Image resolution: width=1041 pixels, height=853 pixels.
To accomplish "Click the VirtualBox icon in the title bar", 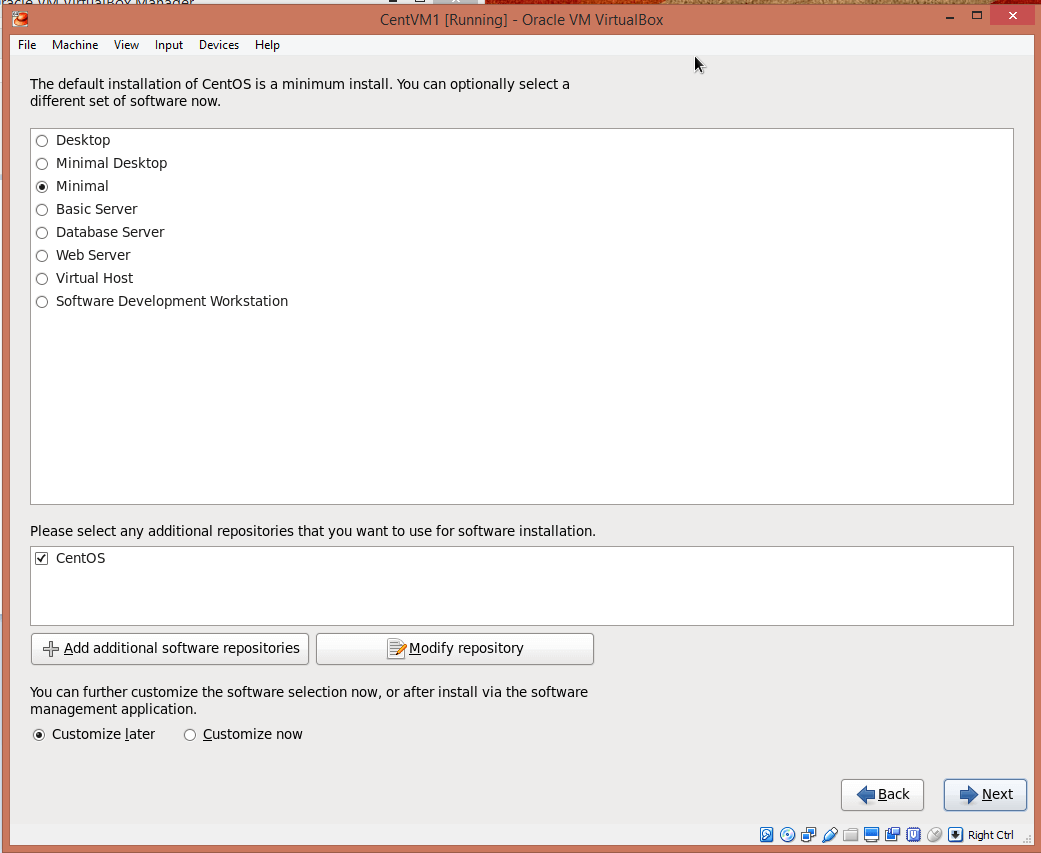I will point(20,19).
